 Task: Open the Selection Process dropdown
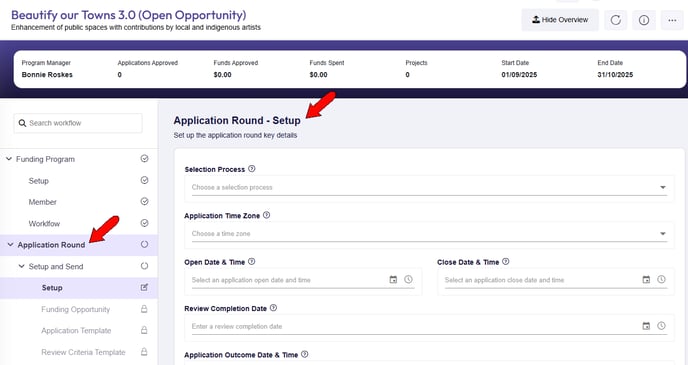pyautogui.click(x=429, y=187)
